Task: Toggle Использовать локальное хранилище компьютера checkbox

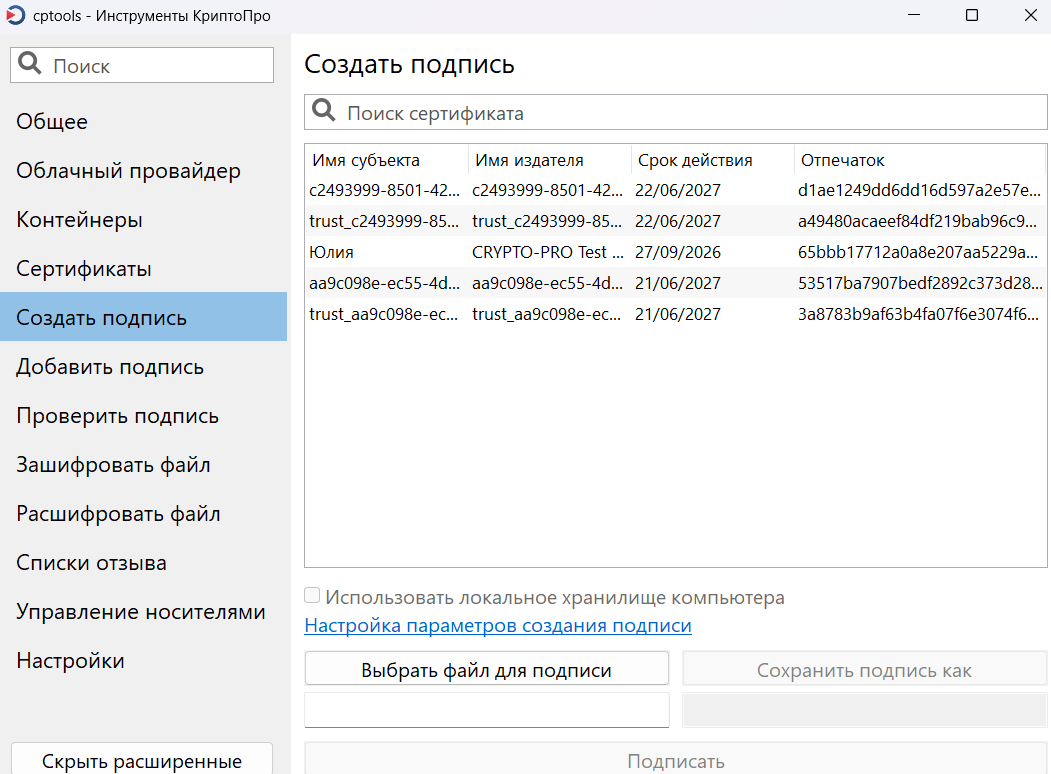Action: pyautogui.click(x=312, y=595)
